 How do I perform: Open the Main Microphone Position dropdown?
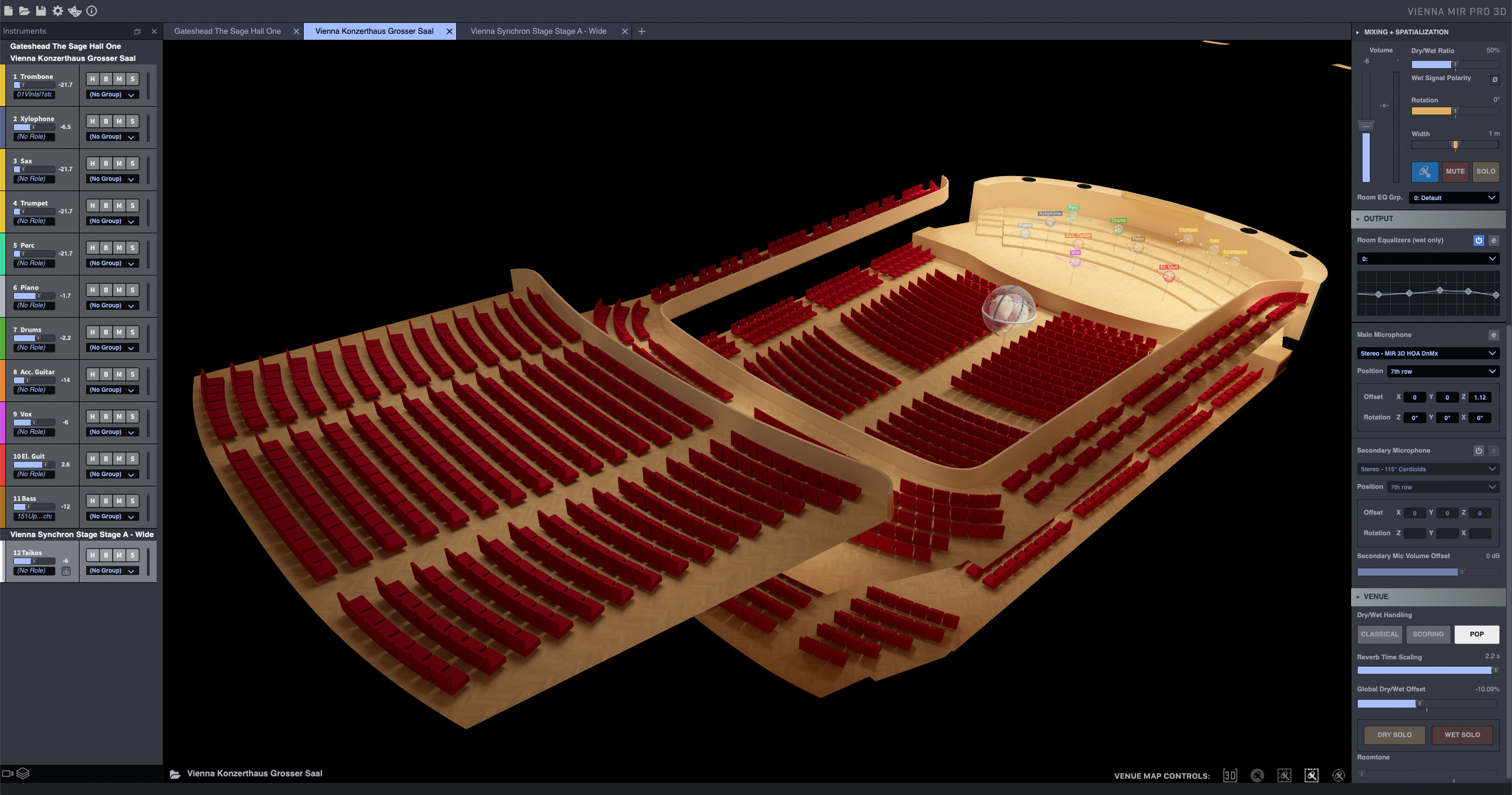(1443, 371)
